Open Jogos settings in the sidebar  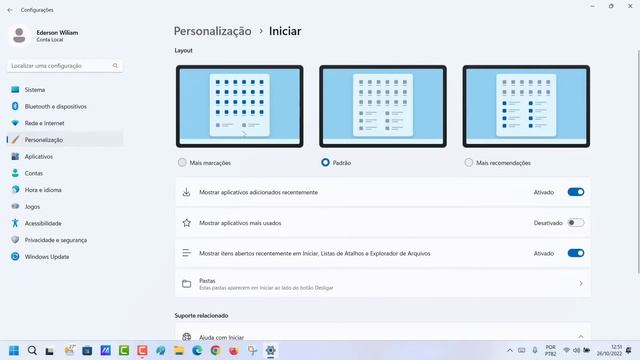pos(64,207)
